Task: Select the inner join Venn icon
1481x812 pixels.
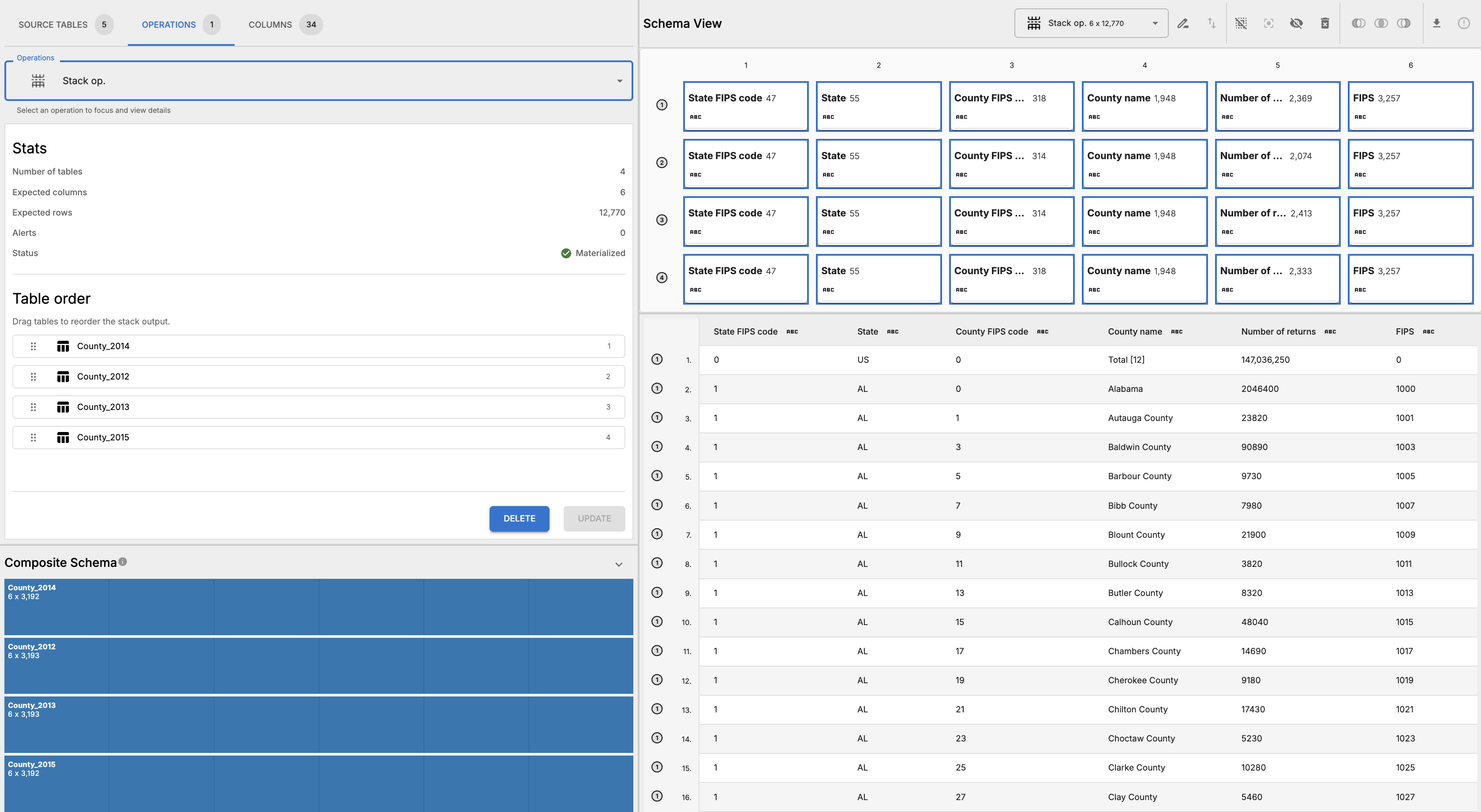Action: 1381,23
